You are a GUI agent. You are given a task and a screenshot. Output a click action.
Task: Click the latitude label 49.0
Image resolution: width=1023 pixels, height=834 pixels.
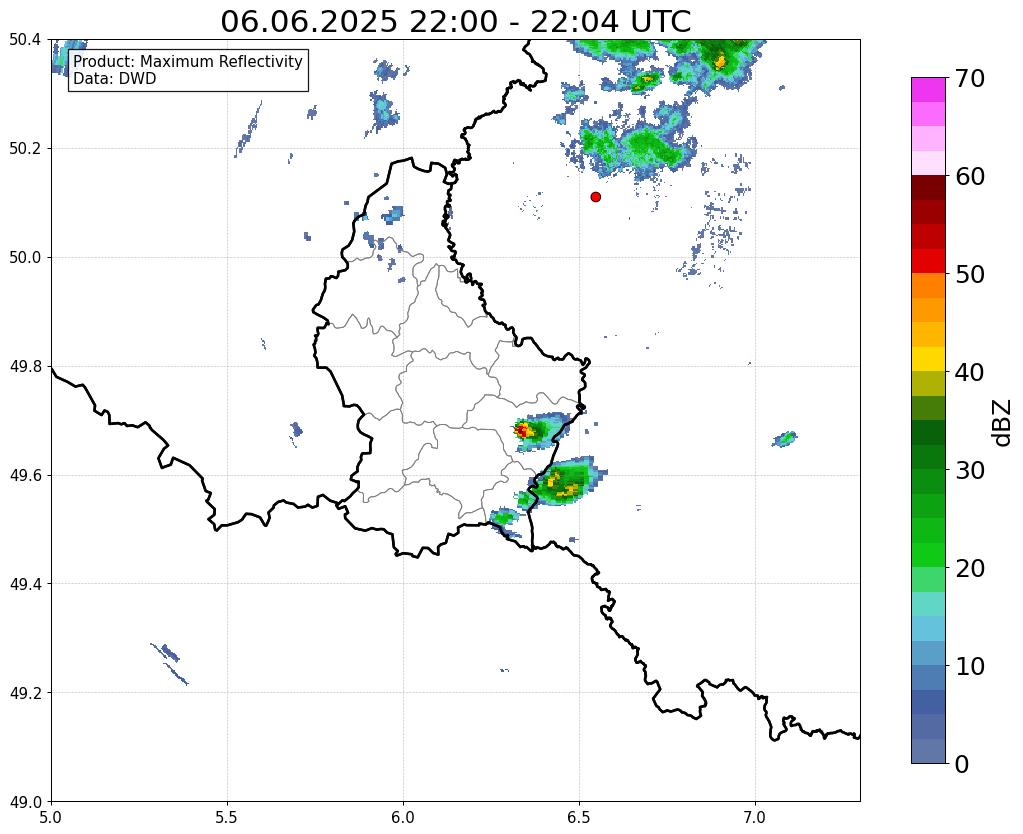click(25, 801)
